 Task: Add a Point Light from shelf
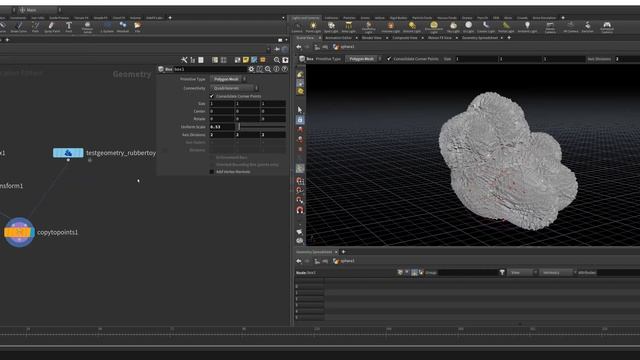click(313, 27)
